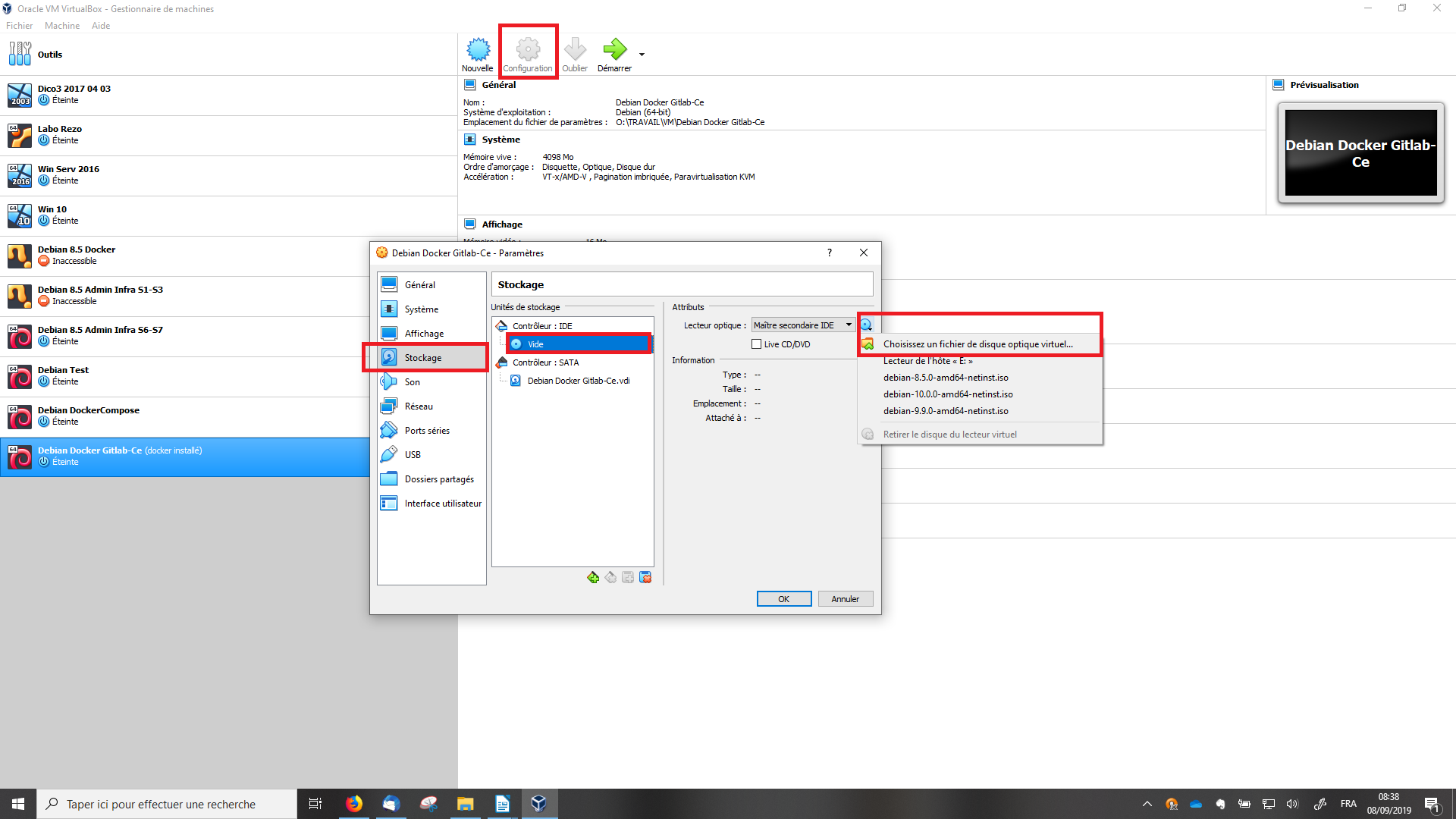This screenshot has height=819, width=1456.
Task: Open the Outils tools entry
Action: (x=228, y=55)
